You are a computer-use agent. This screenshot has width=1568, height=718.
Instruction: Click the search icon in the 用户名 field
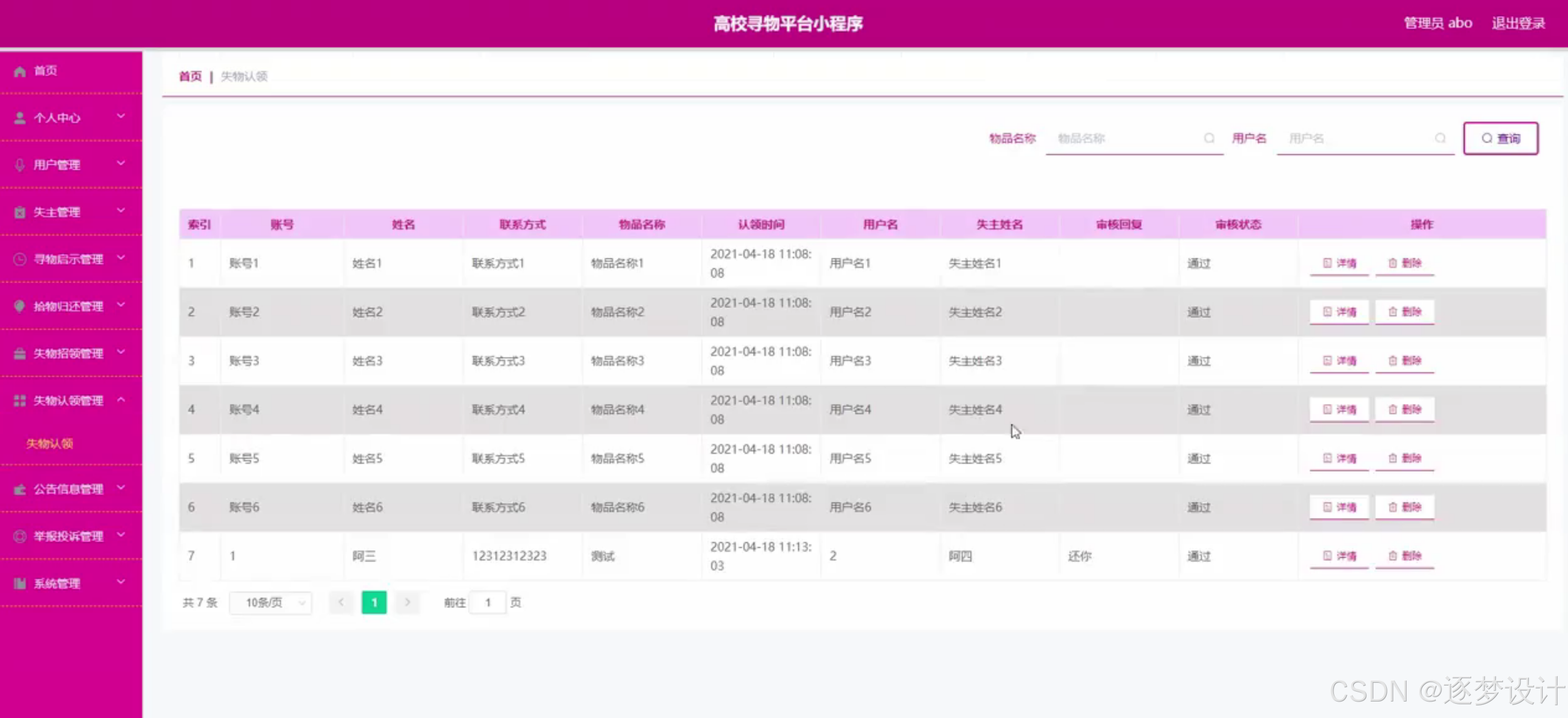1440,138
